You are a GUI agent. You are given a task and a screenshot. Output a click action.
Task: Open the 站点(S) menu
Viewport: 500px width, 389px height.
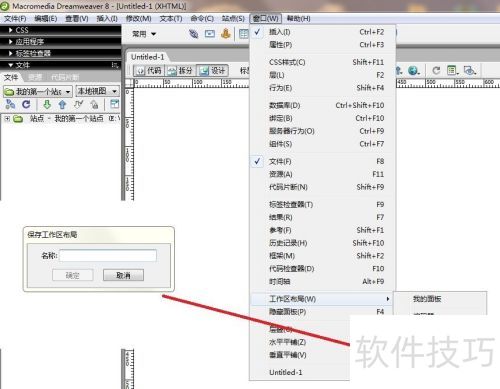pyautogui.click(x=233, y=19)
